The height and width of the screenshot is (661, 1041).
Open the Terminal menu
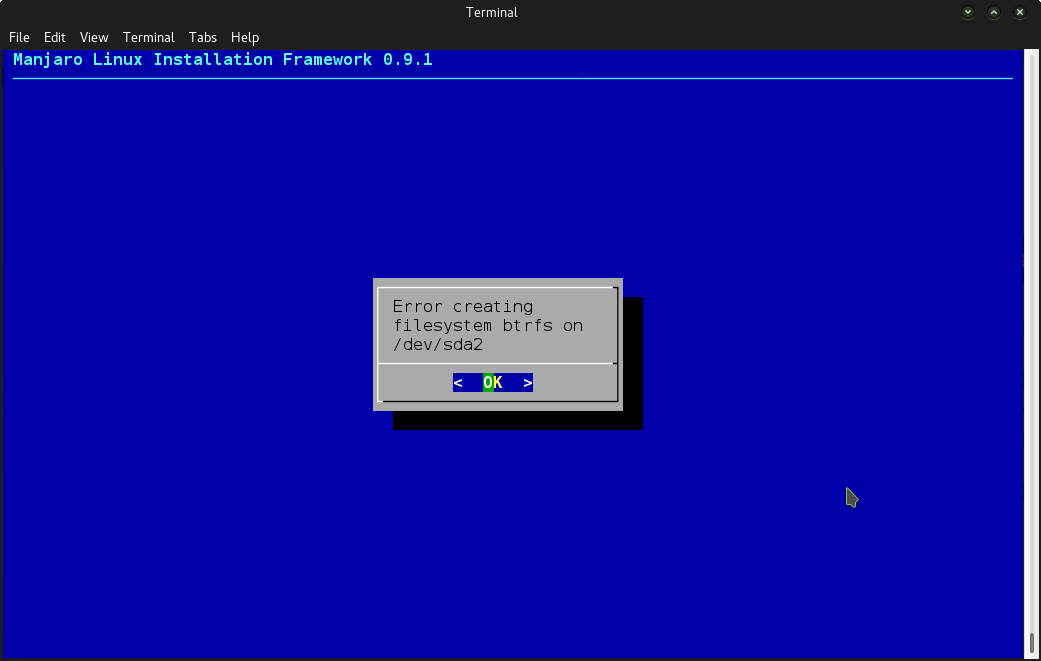coord(149,37)
